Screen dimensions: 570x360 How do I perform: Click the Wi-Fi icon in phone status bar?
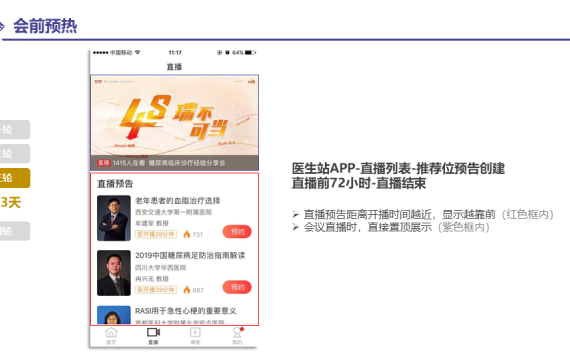(x=137, y=52)
